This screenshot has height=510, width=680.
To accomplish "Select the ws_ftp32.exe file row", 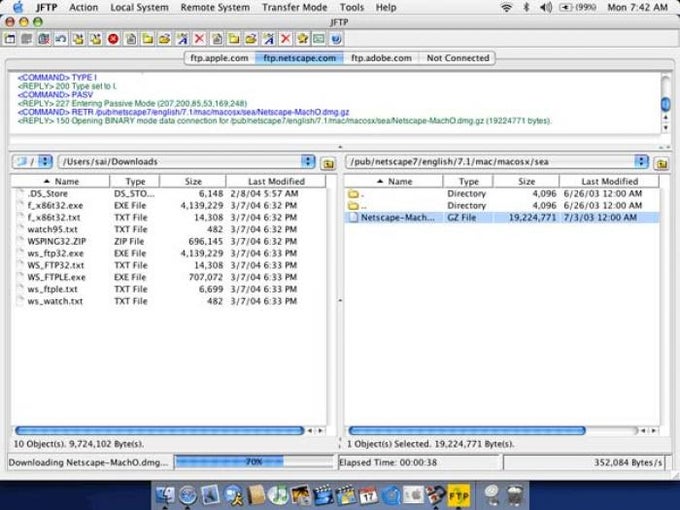I will [x=168, y=253].
